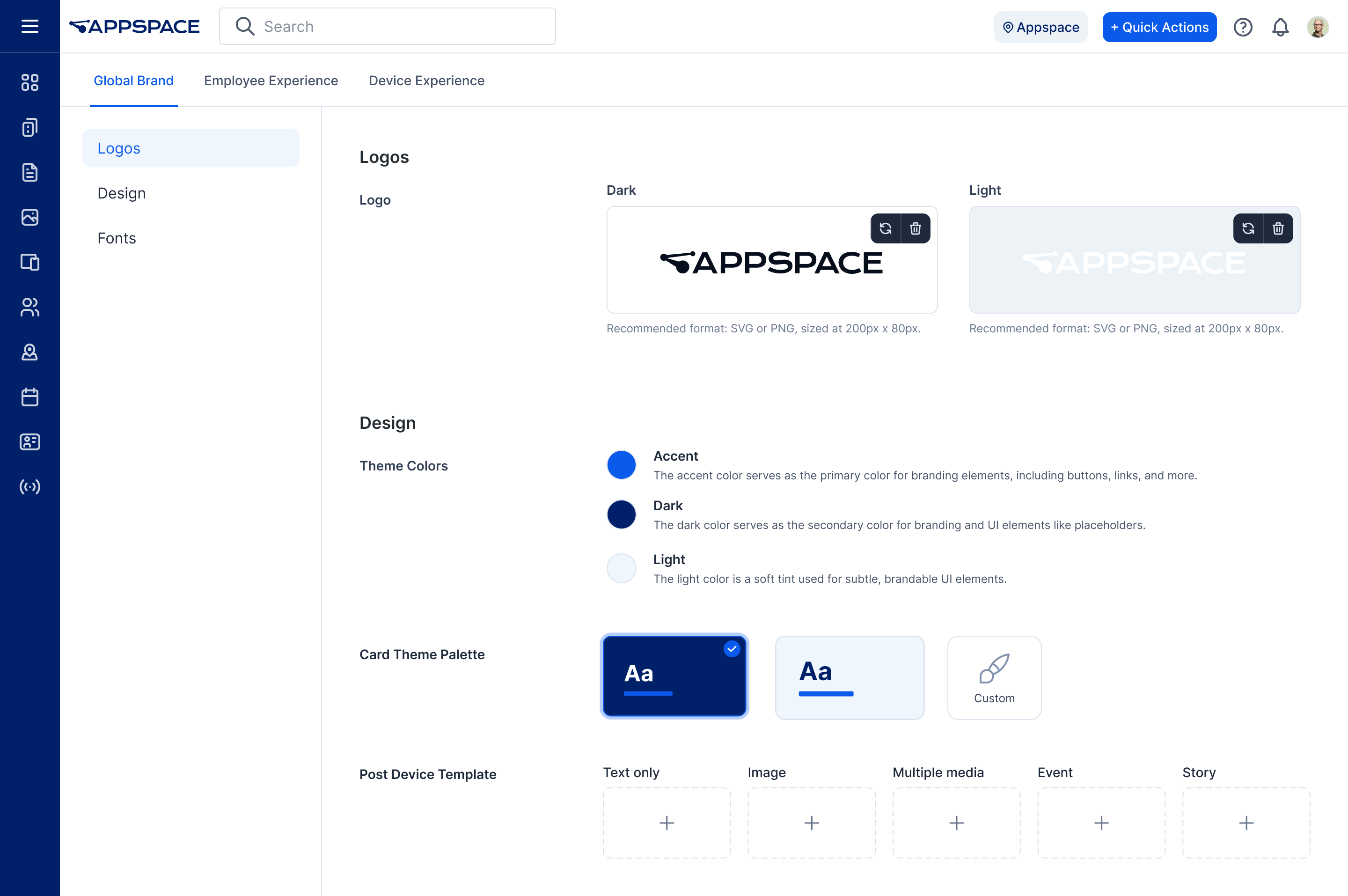Open the user profile avatar menu
The height and width of the screenshot is (896, 1348).
coord(1317,27)
